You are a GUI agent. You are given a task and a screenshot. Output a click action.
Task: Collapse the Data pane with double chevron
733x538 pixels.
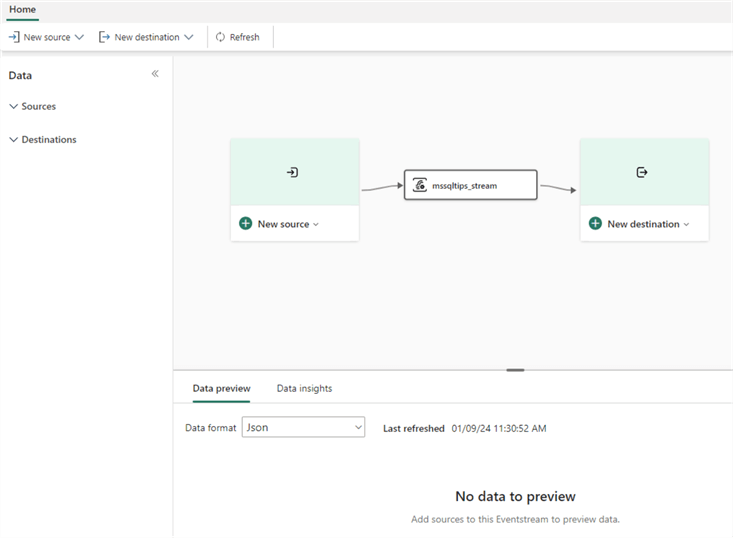(x=155, y=73)
